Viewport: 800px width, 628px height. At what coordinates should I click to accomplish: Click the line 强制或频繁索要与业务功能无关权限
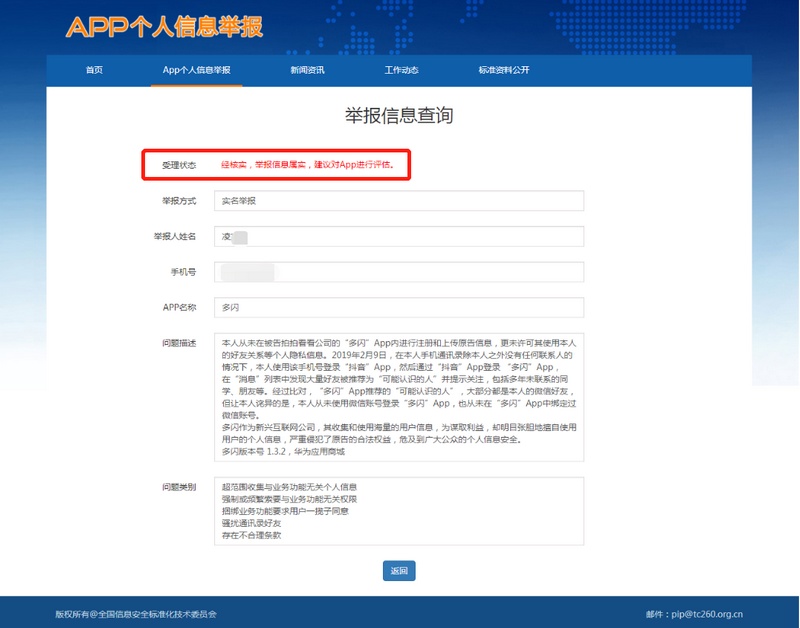[289, 499]
